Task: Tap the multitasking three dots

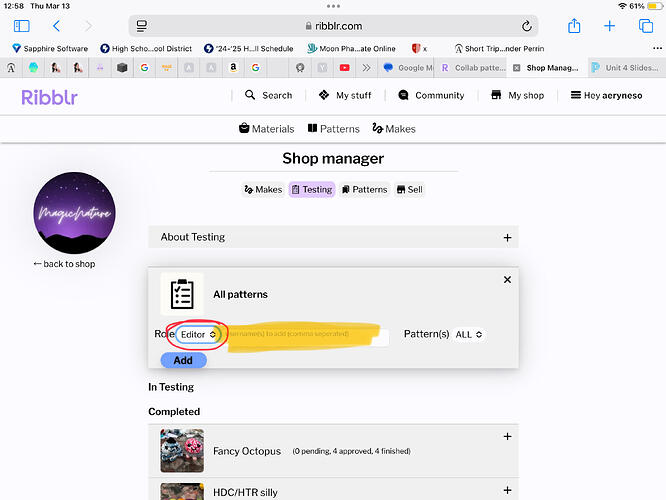Action: click(x=333, y=6)
